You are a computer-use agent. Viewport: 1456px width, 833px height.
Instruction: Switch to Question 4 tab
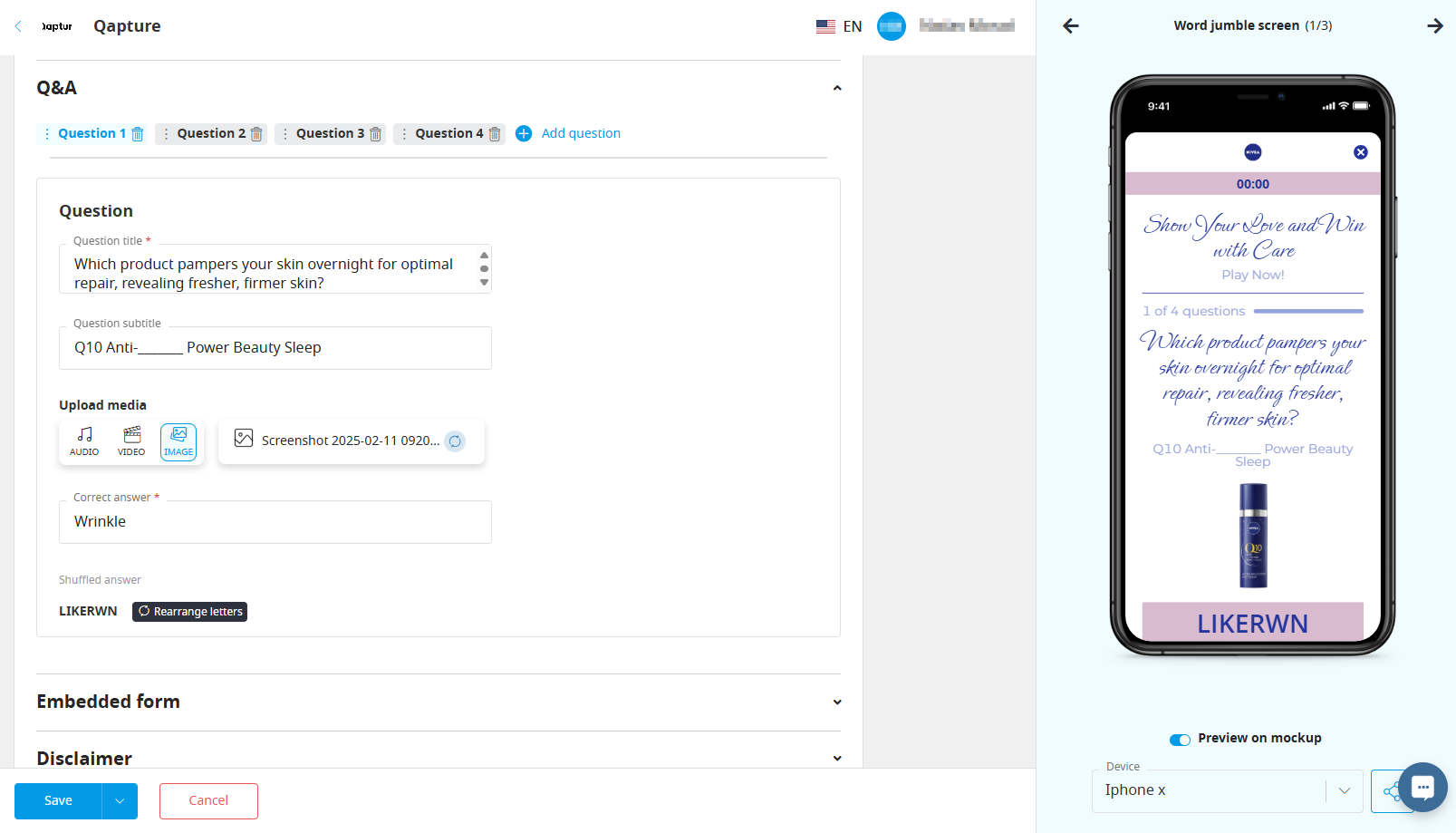tap(448, 133)
